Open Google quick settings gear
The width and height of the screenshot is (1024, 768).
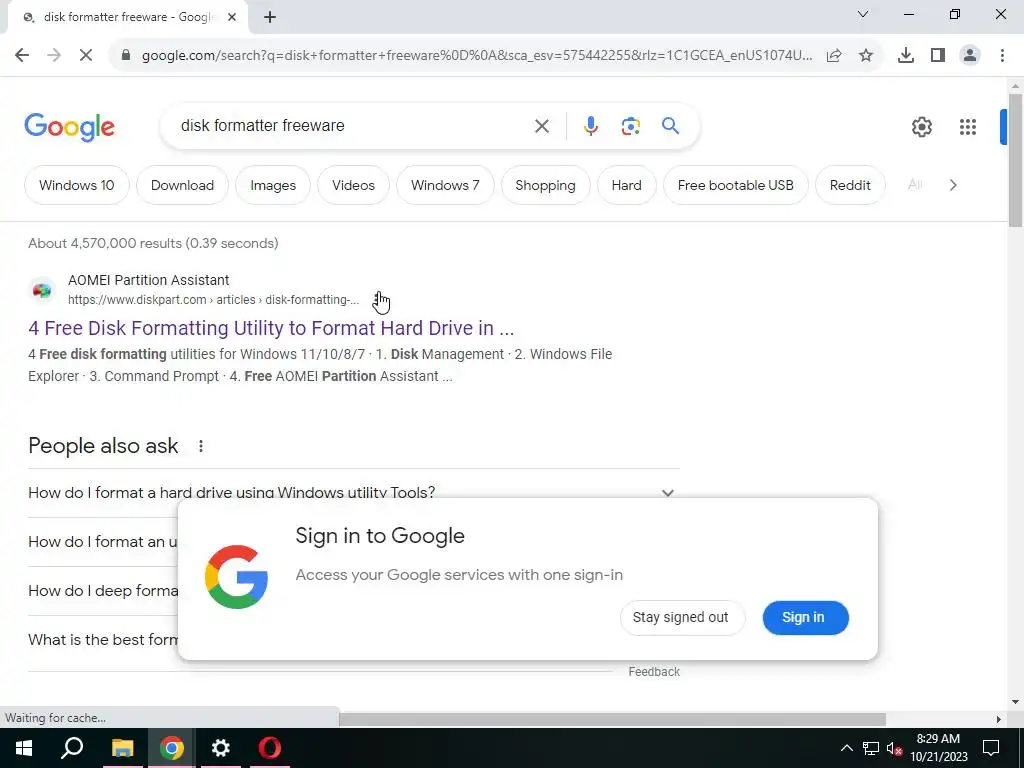[x=921, y=127]
